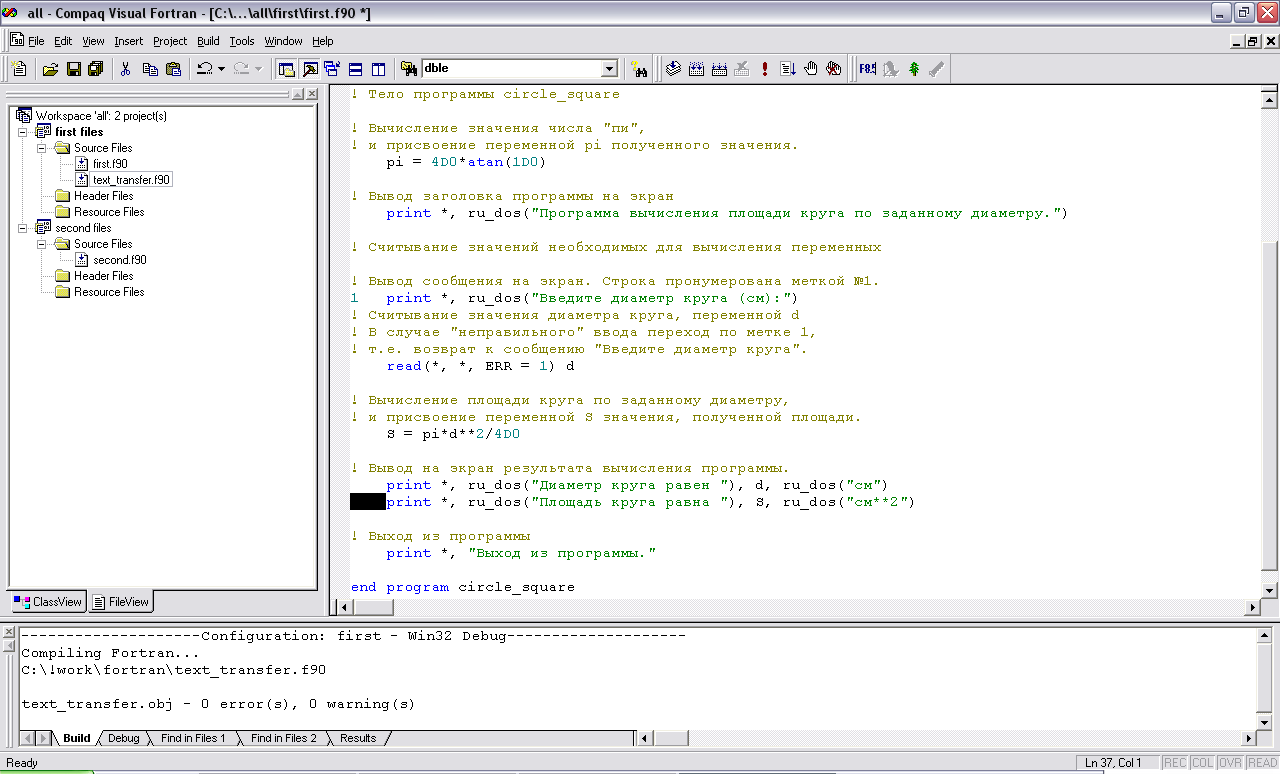Select first.f90 in the workspace tree

click(x=109, y=164)
